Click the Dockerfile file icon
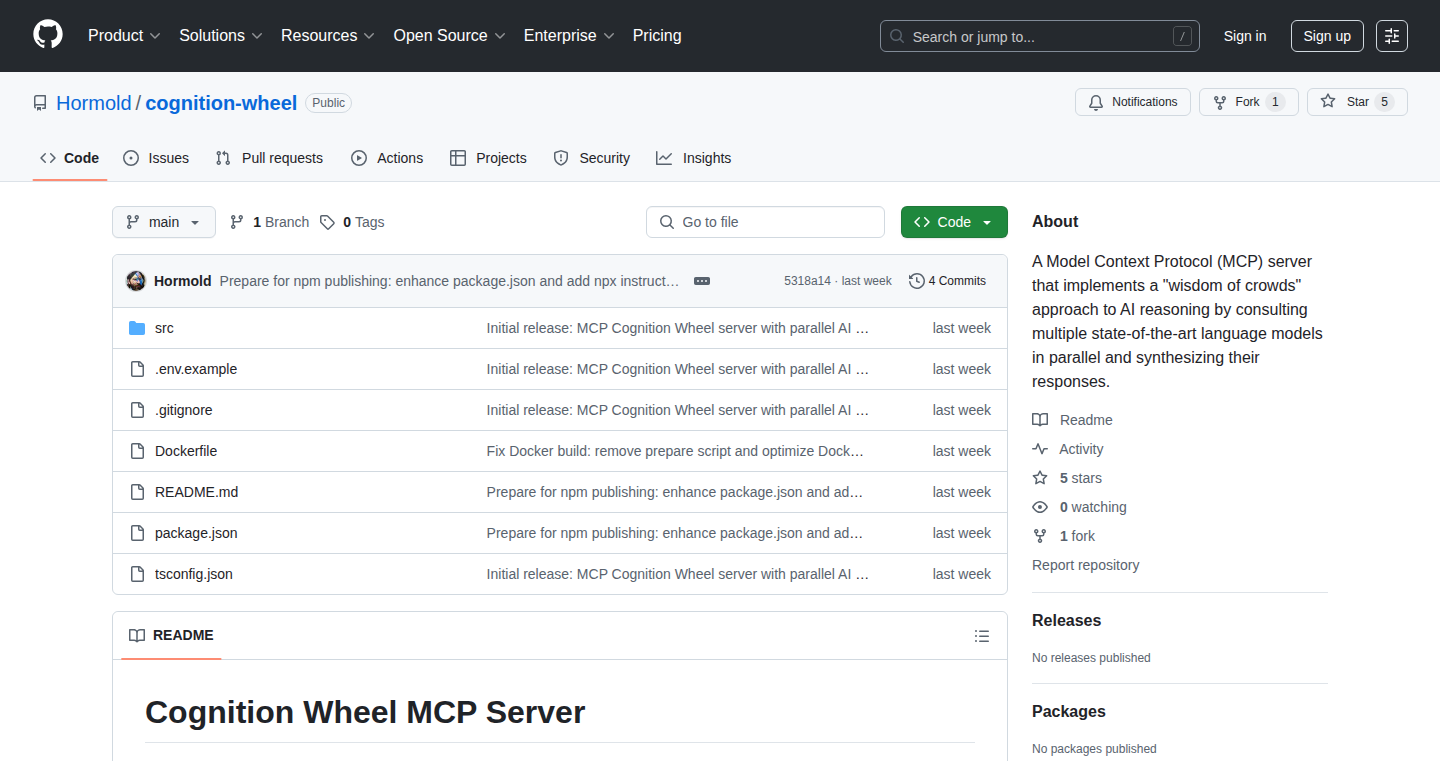The height and width of the screenshot is (761, 1440). click(x=137, y=451)
